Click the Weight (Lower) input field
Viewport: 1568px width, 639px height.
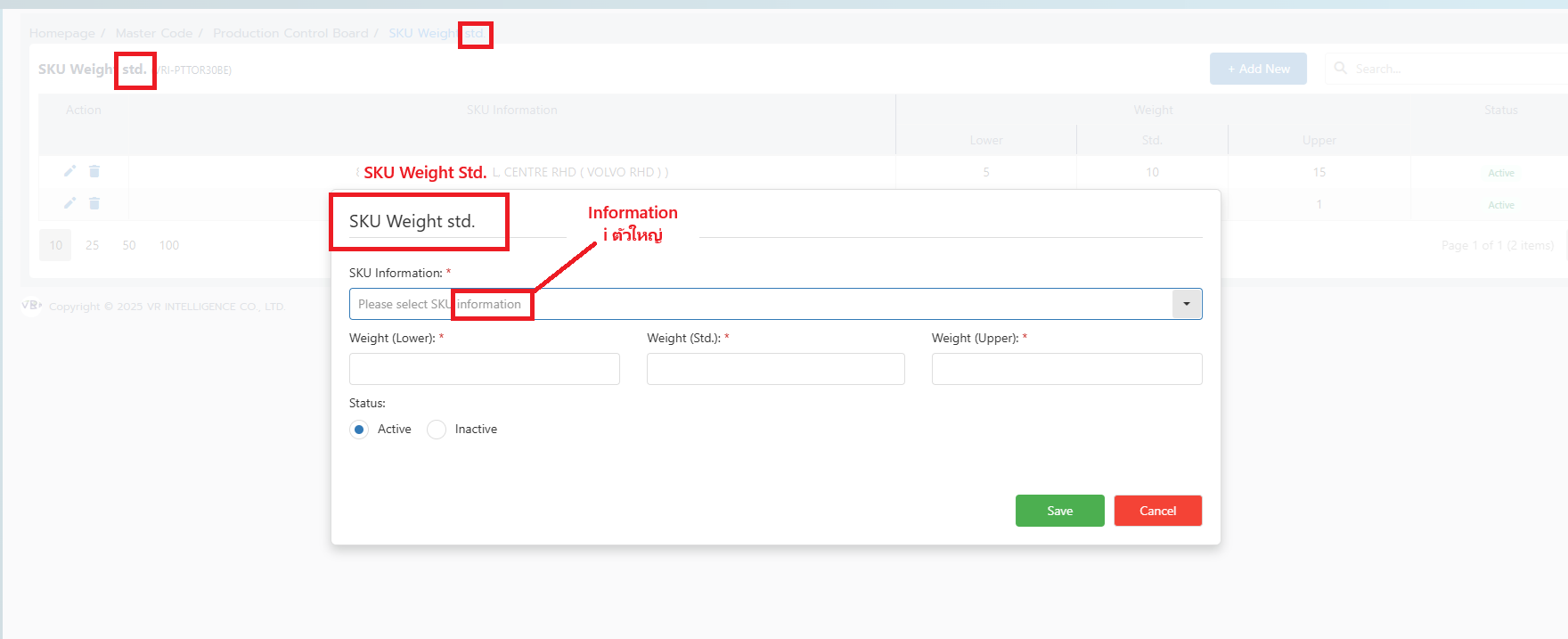[484, 369]
